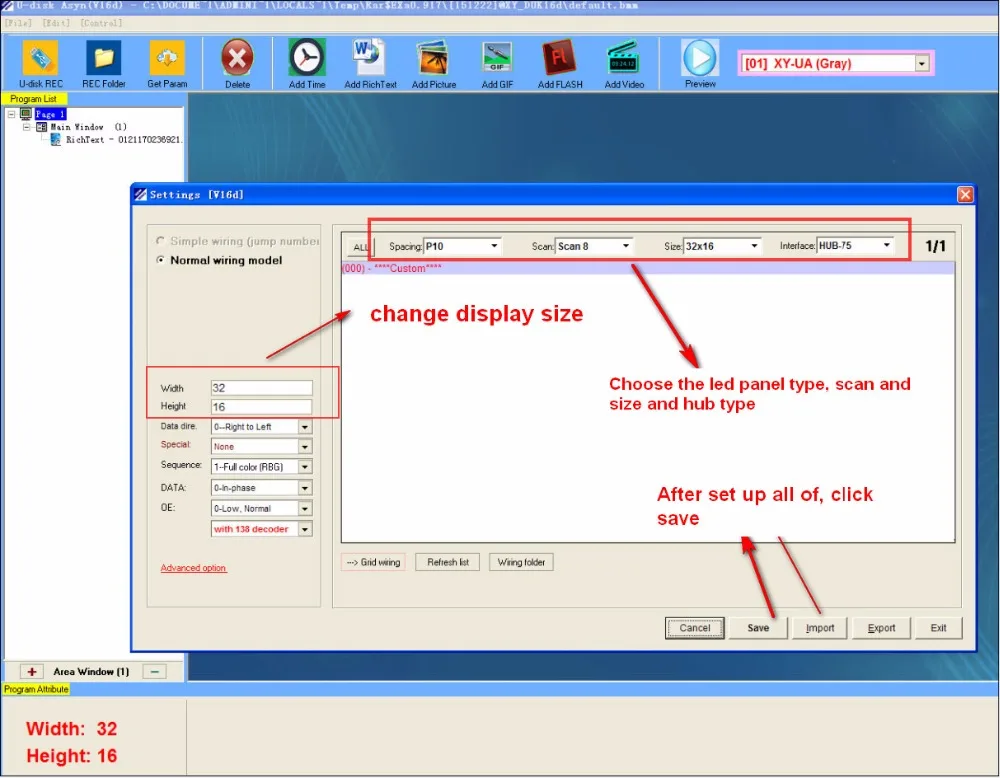Open the Wiring folder button

521,562
